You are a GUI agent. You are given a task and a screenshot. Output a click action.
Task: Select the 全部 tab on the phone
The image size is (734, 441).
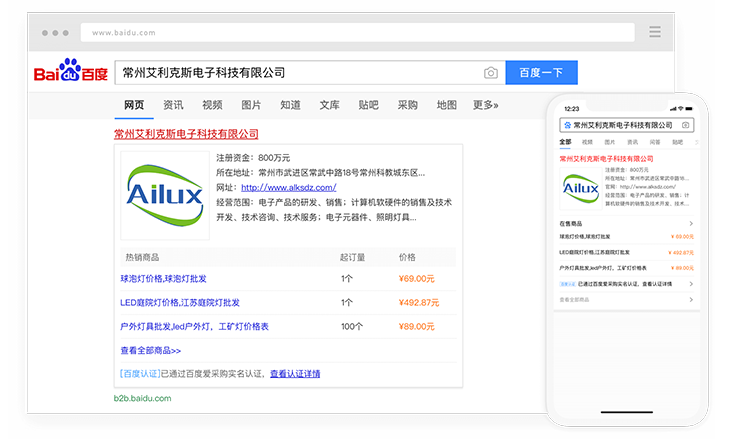click(565, 141)
